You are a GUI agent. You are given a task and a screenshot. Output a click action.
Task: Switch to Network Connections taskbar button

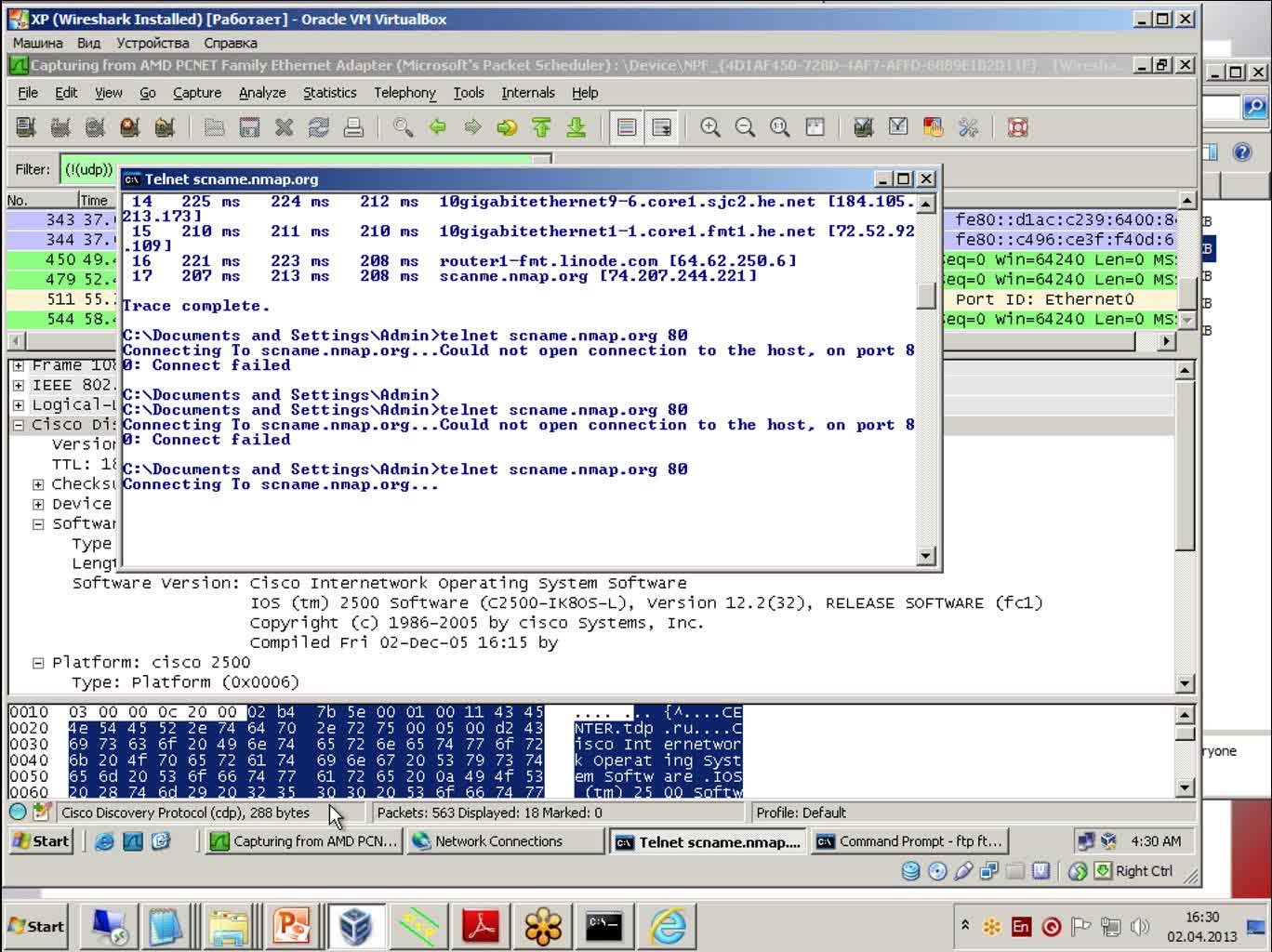tap(506, 841)
